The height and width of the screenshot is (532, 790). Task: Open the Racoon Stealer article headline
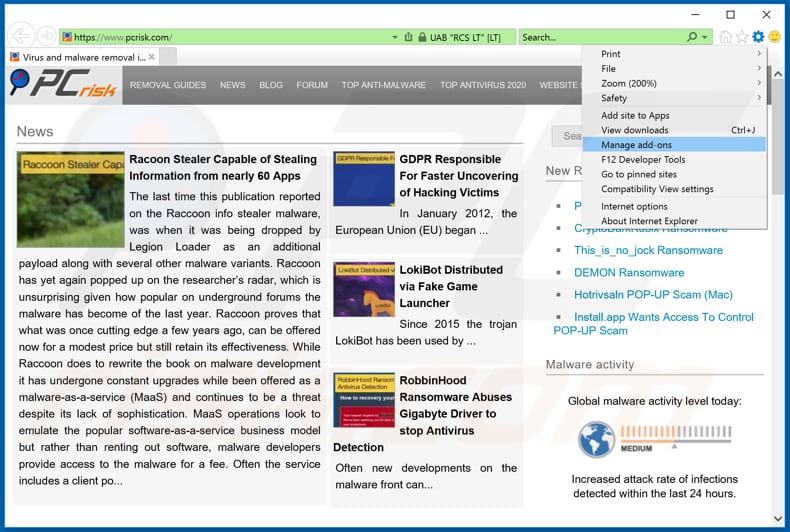(223, 167)
